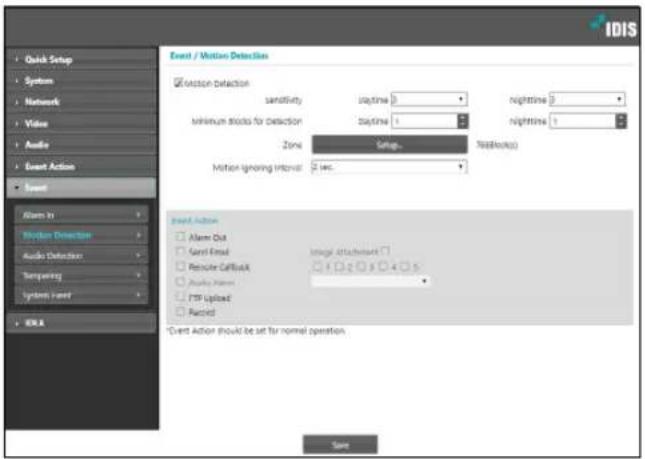Open the Audio Alarm file dropdown
Screen dimensions: 645x459
371,281
